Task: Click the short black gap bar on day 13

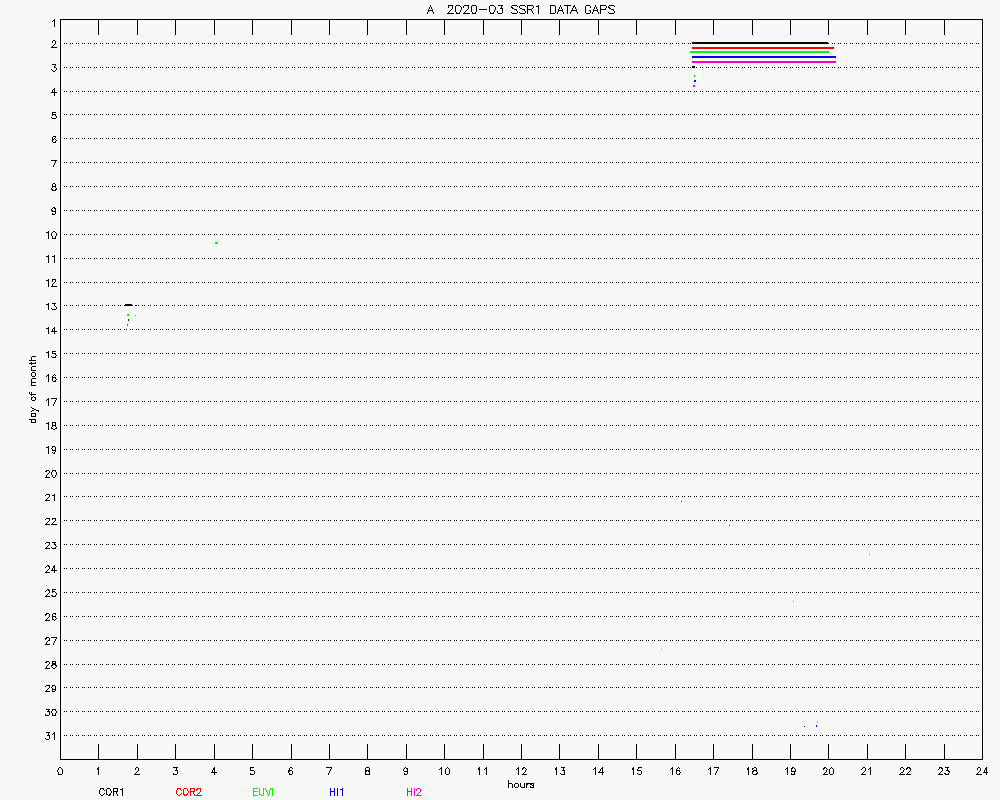Action: [128, 305]
